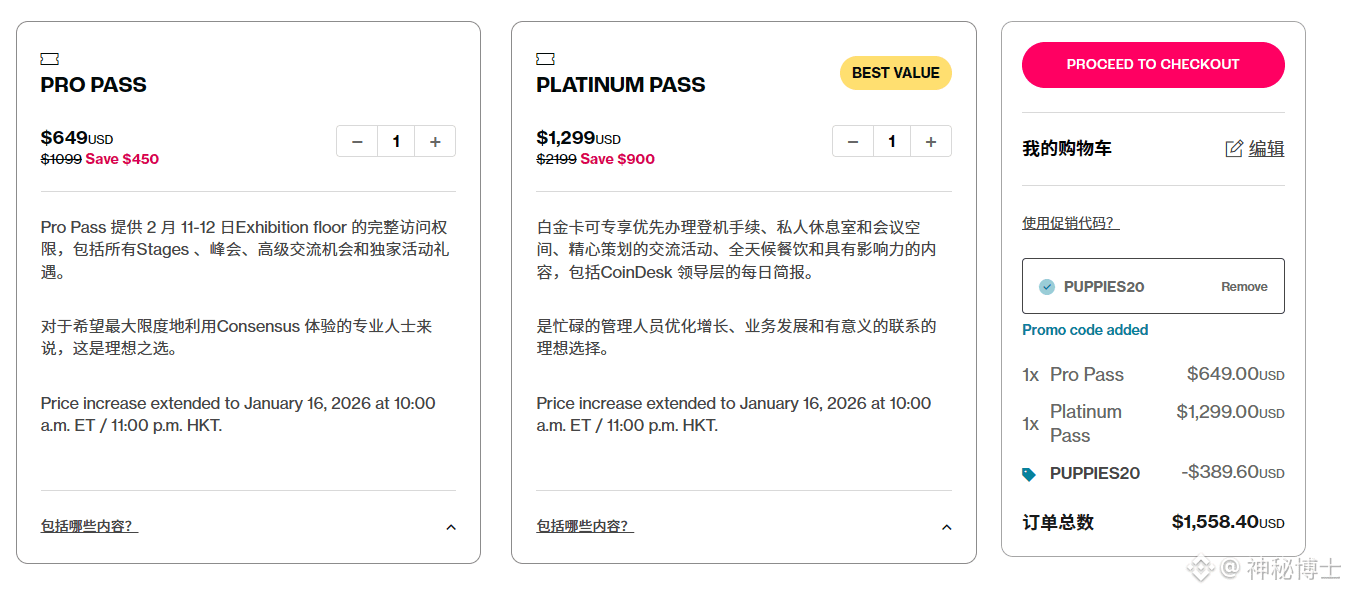Decrease Pro Pass quantity with minus
Viewport: 1349px width, 594px height.
(357, 142)
